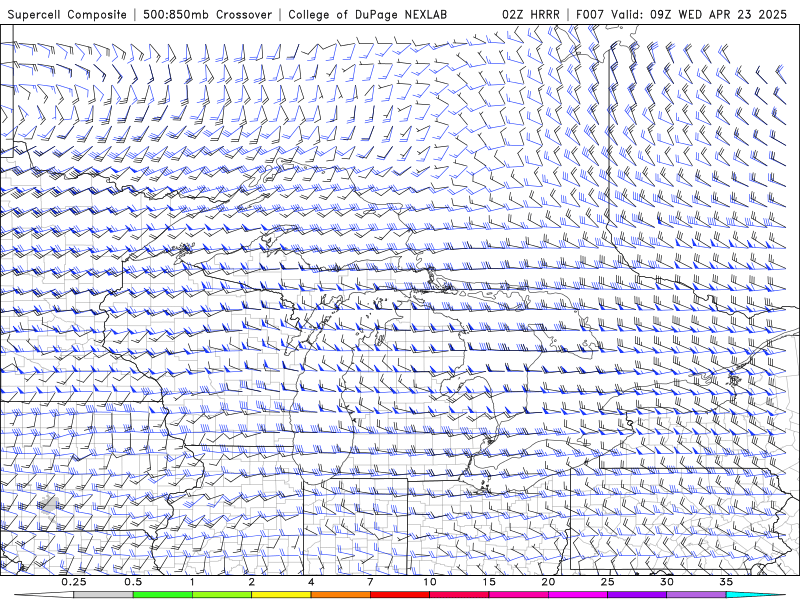The image size is (800, 600).
Task: Click the colorbar label 35
Action: tap(726, 582)
